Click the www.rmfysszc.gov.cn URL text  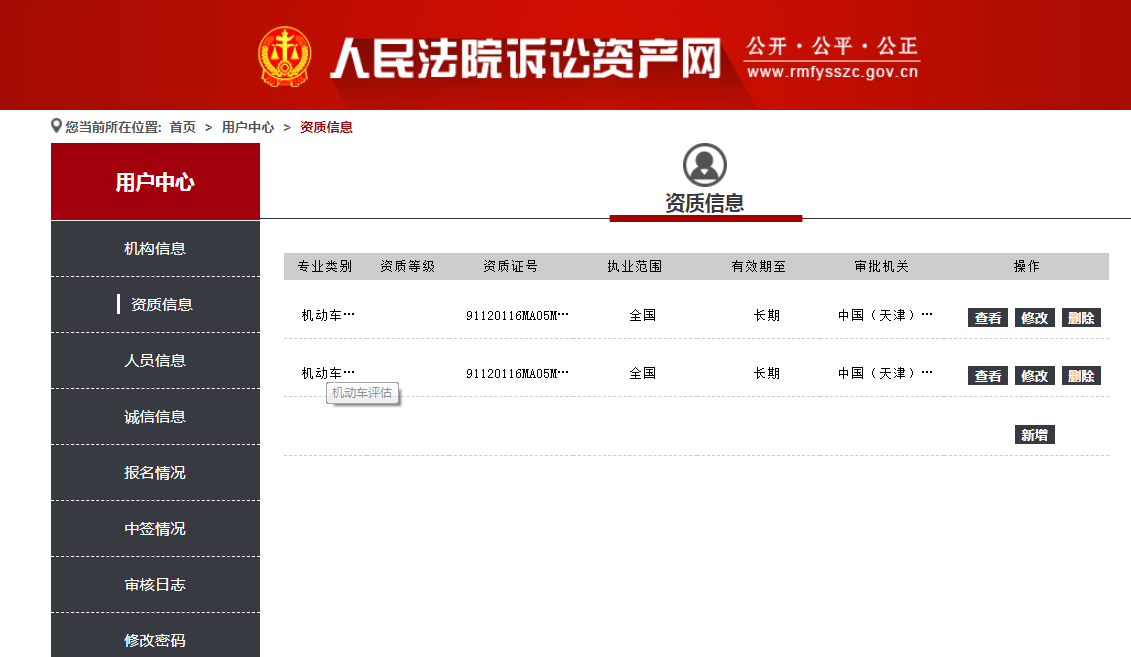click(832, 72)
